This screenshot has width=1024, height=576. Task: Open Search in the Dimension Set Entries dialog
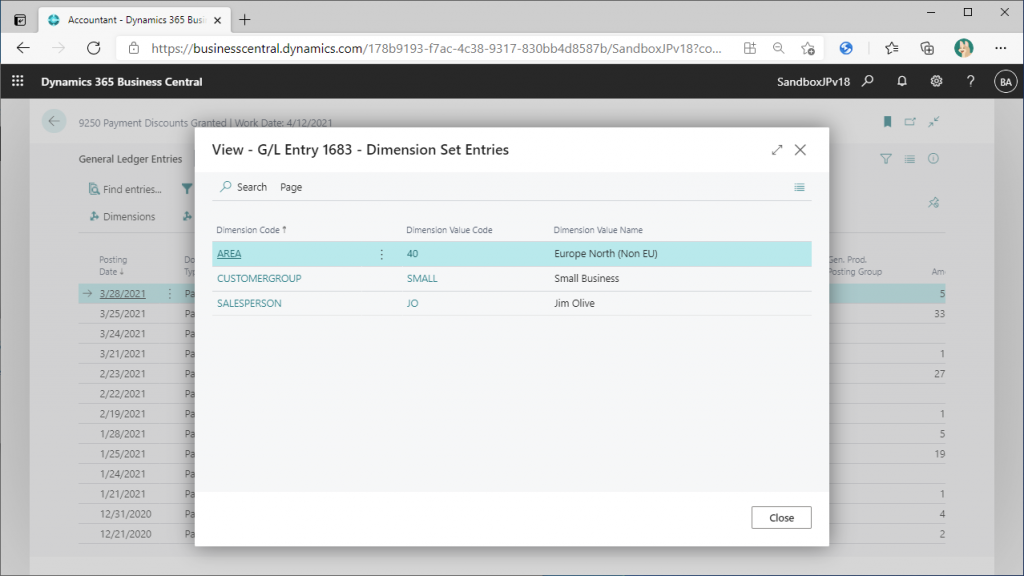click(243, 187)
